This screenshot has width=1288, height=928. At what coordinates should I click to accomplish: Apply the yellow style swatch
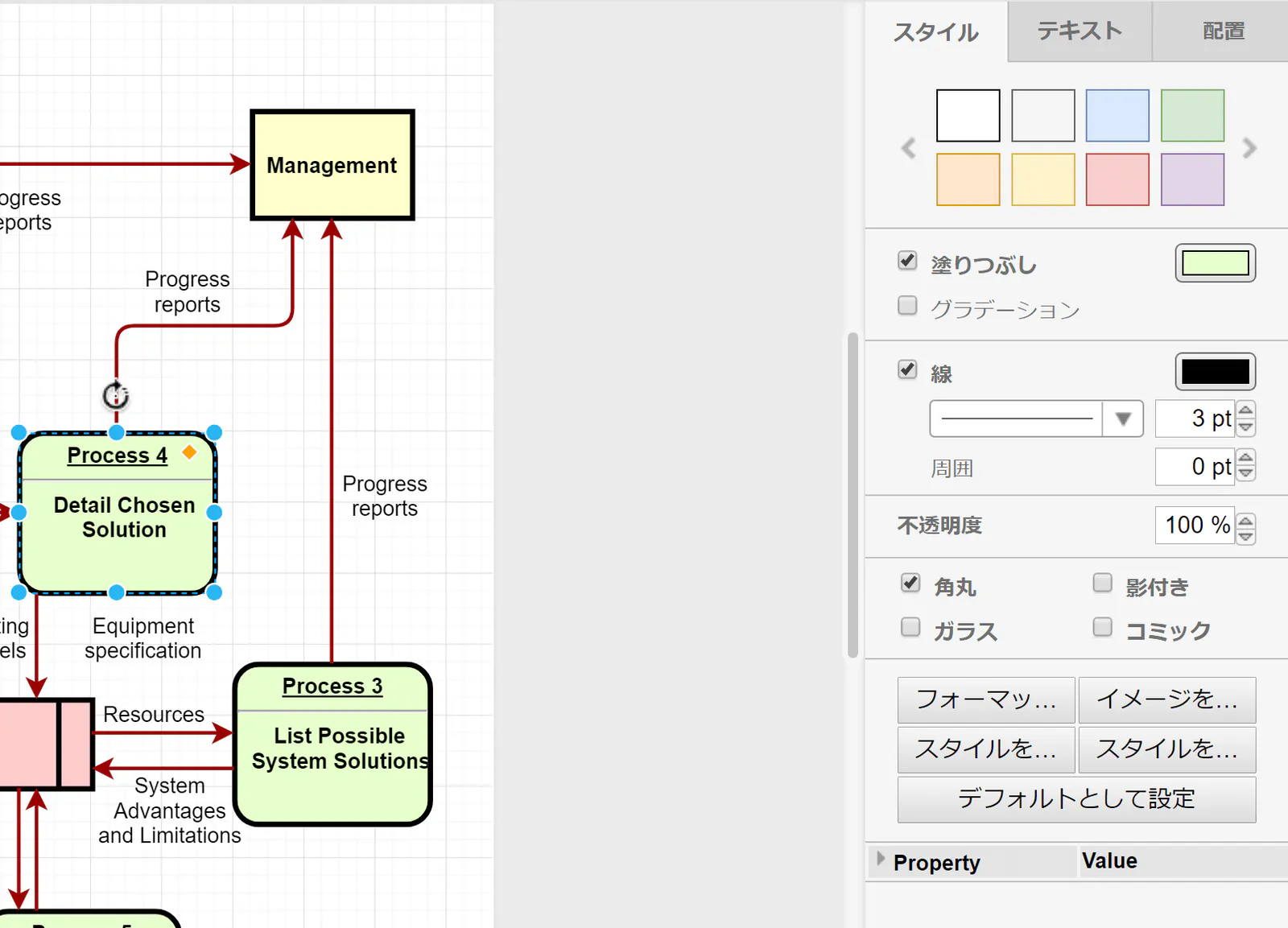click(x=1043, y=179)
